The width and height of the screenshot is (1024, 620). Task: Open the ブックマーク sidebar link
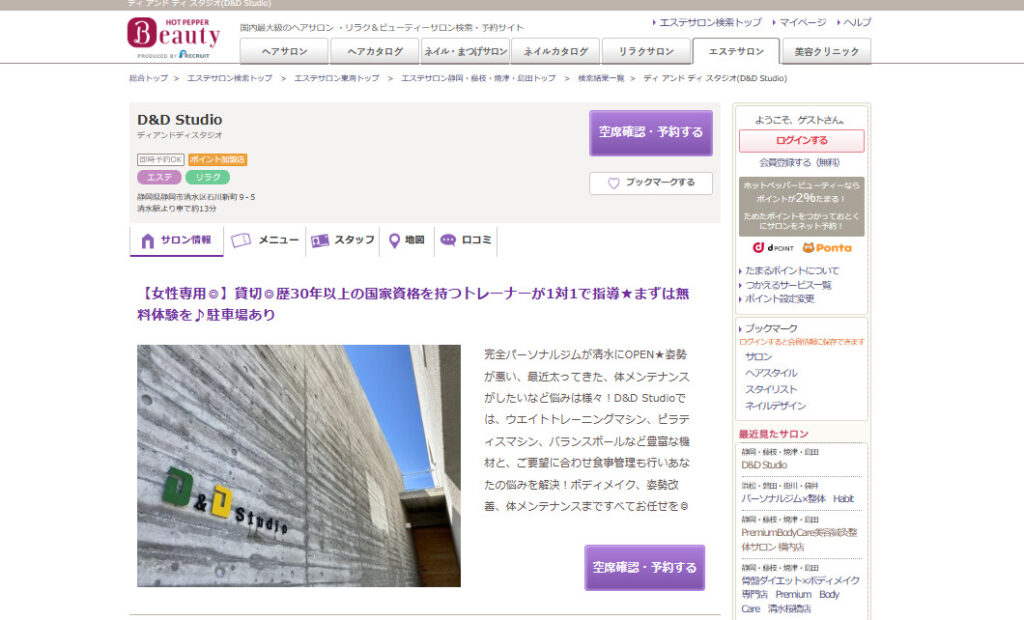tap(771, 329)
